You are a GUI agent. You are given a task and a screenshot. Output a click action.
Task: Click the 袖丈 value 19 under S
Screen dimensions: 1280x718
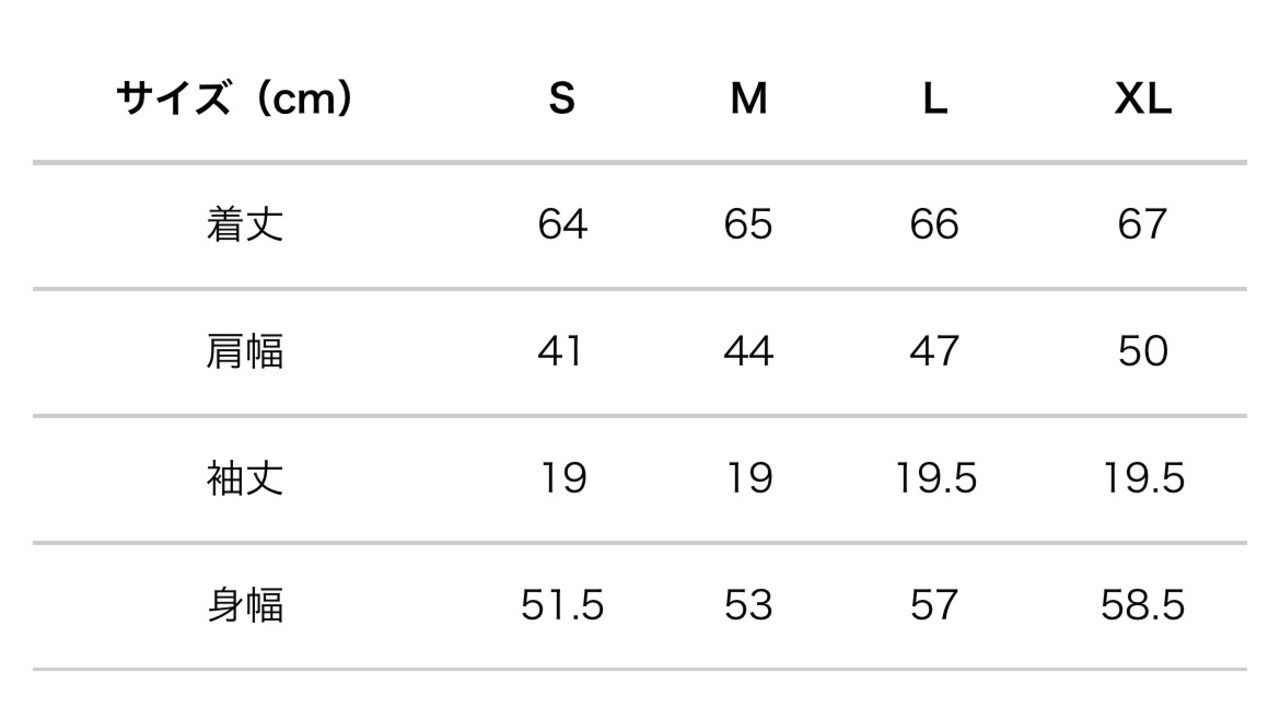[562, 478]
